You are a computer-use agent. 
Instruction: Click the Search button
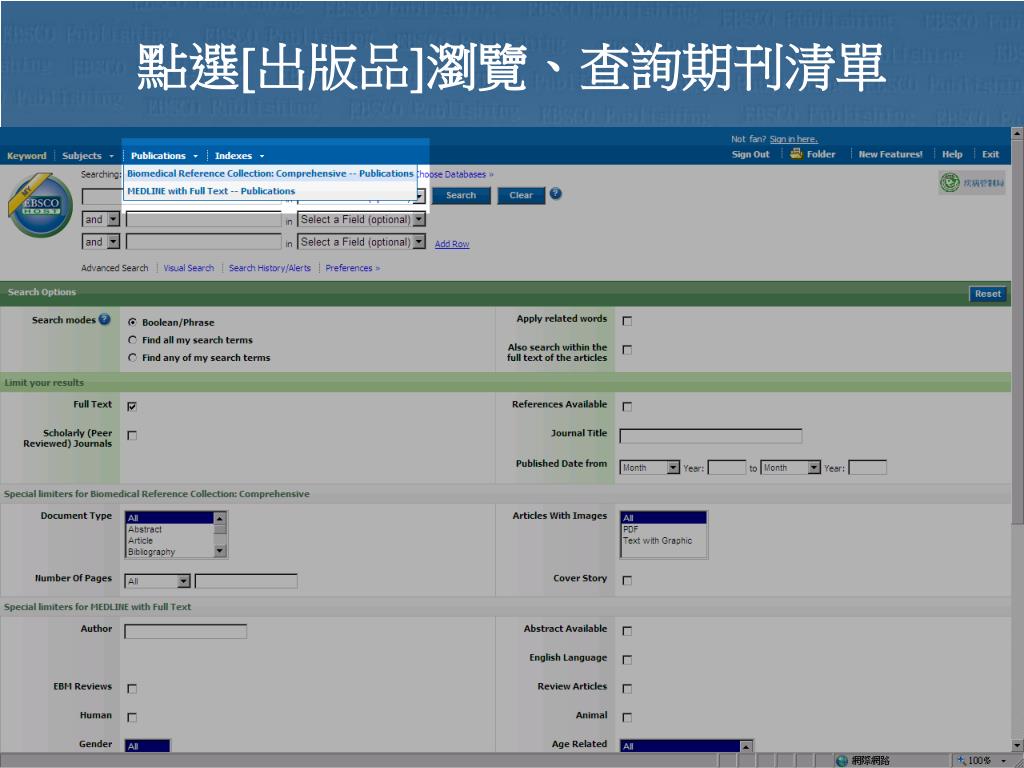461,195
